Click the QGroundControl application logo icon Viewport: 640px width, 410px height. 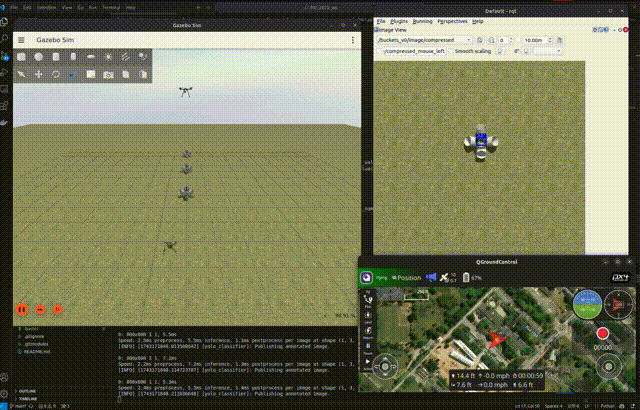(x=367, y=277)
